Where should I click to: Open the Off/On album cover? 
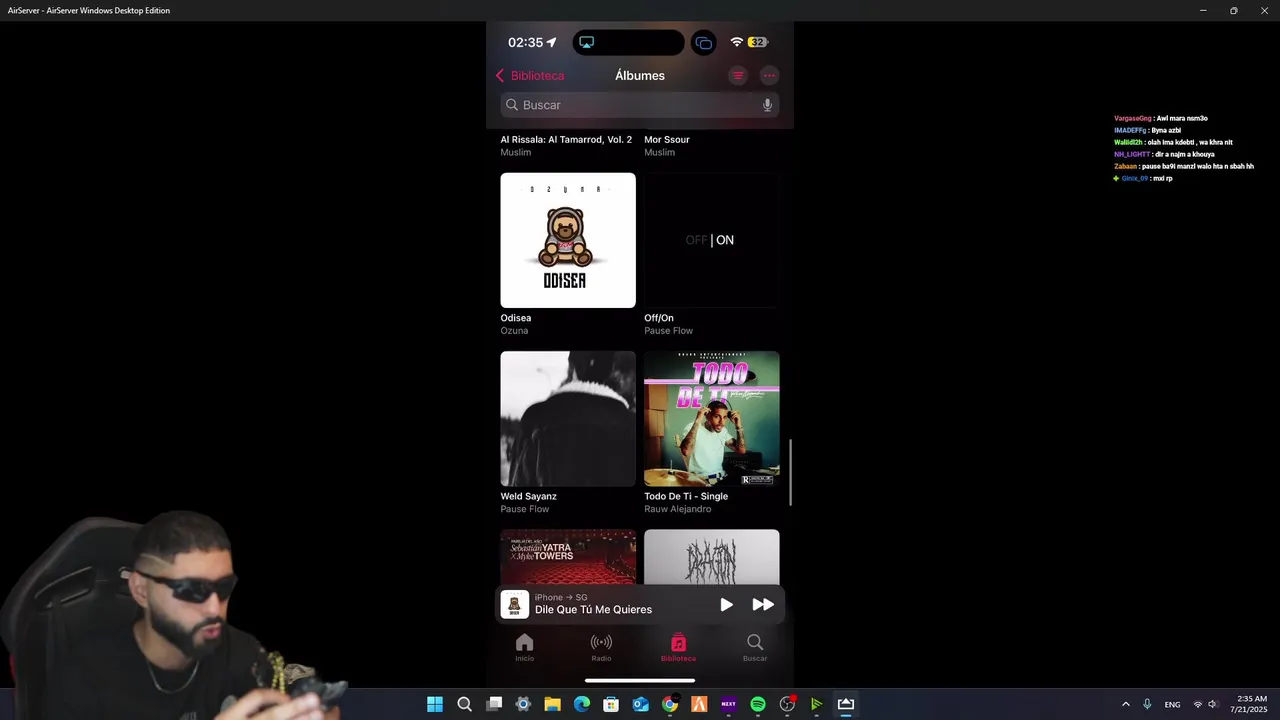[x=712, y=240]
